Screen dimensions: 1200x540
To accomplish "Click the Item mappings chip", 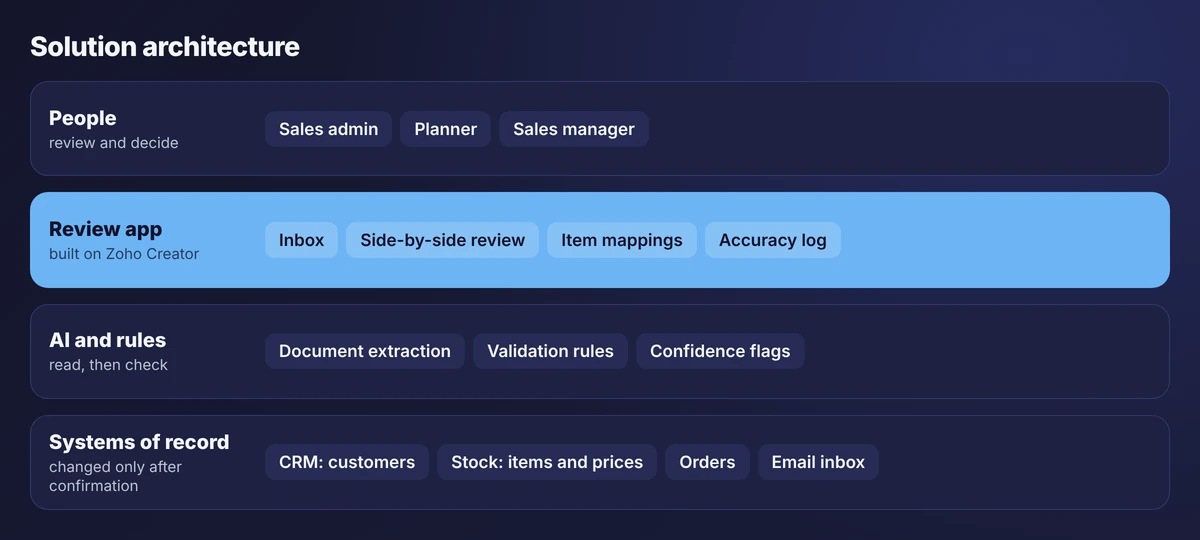I will (622, 240).
